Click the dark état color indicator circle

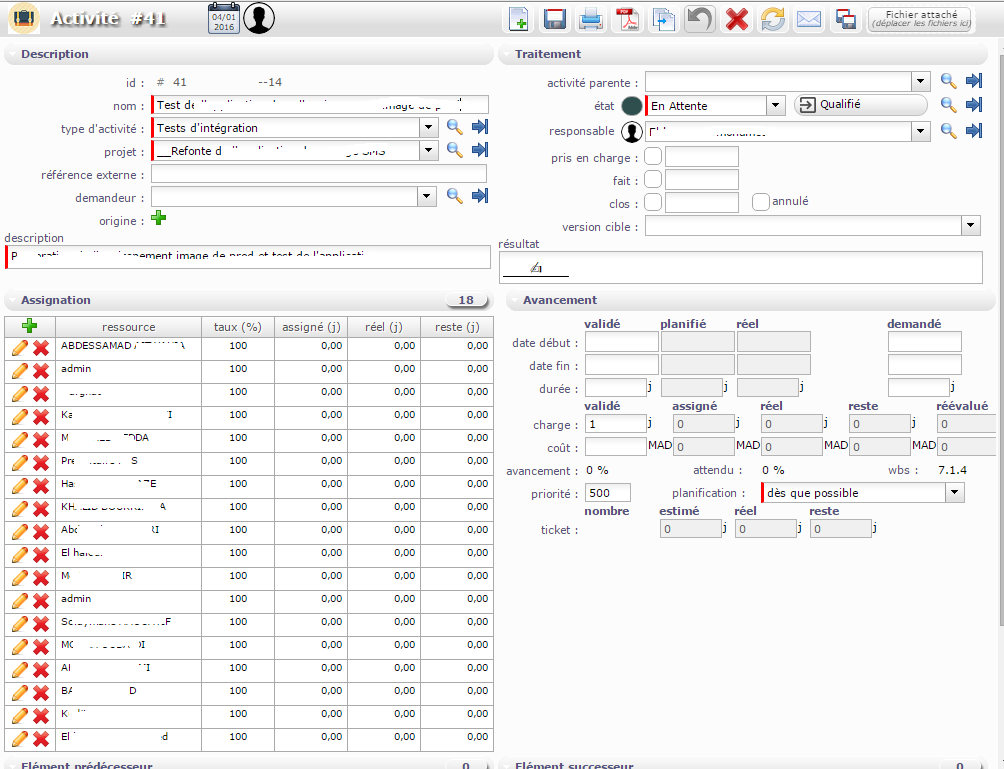point(631,105)
